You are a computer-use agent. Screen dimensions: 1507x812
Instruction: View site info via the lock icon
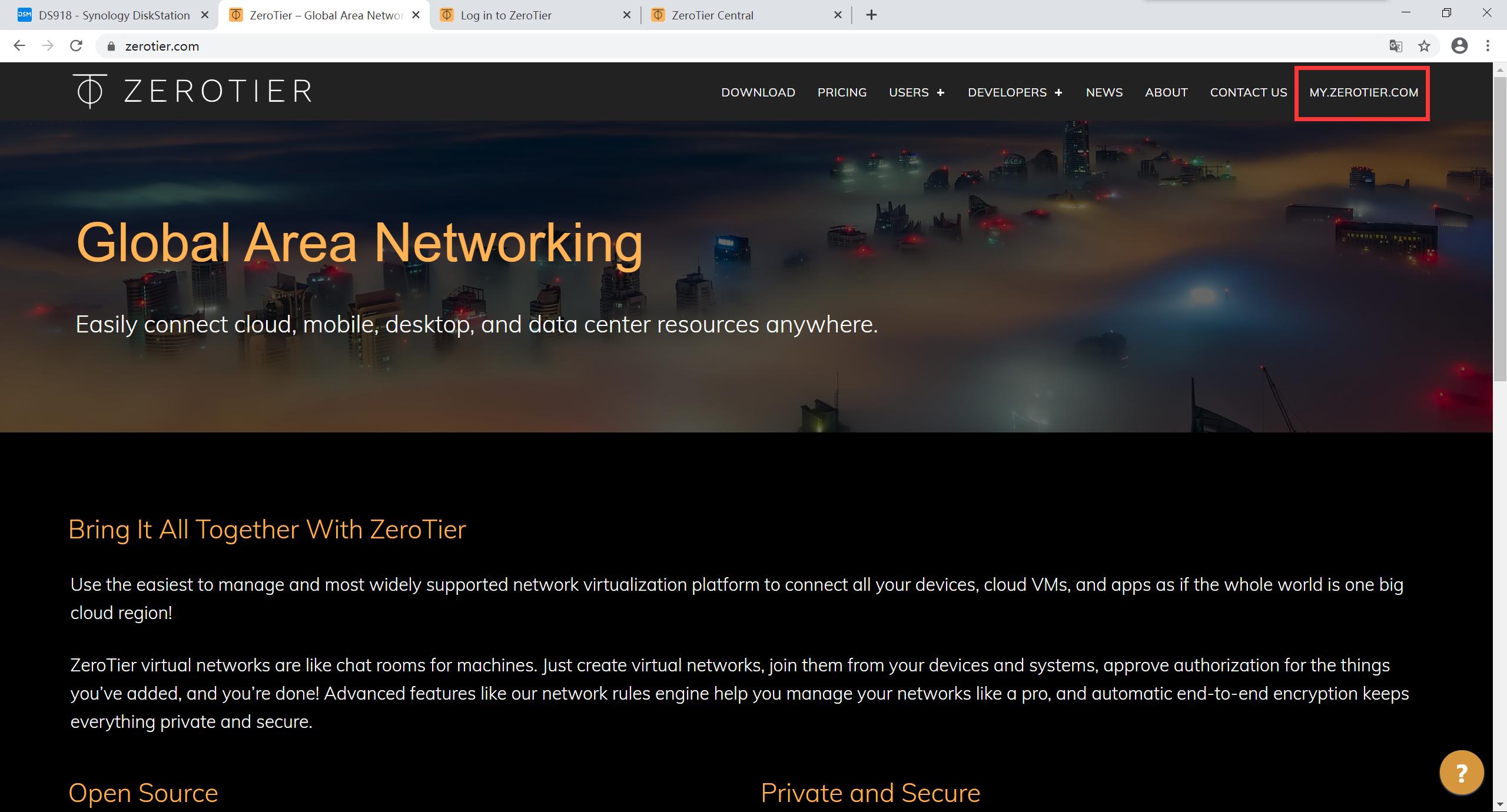pyautogui.click(x=111, y=46)
